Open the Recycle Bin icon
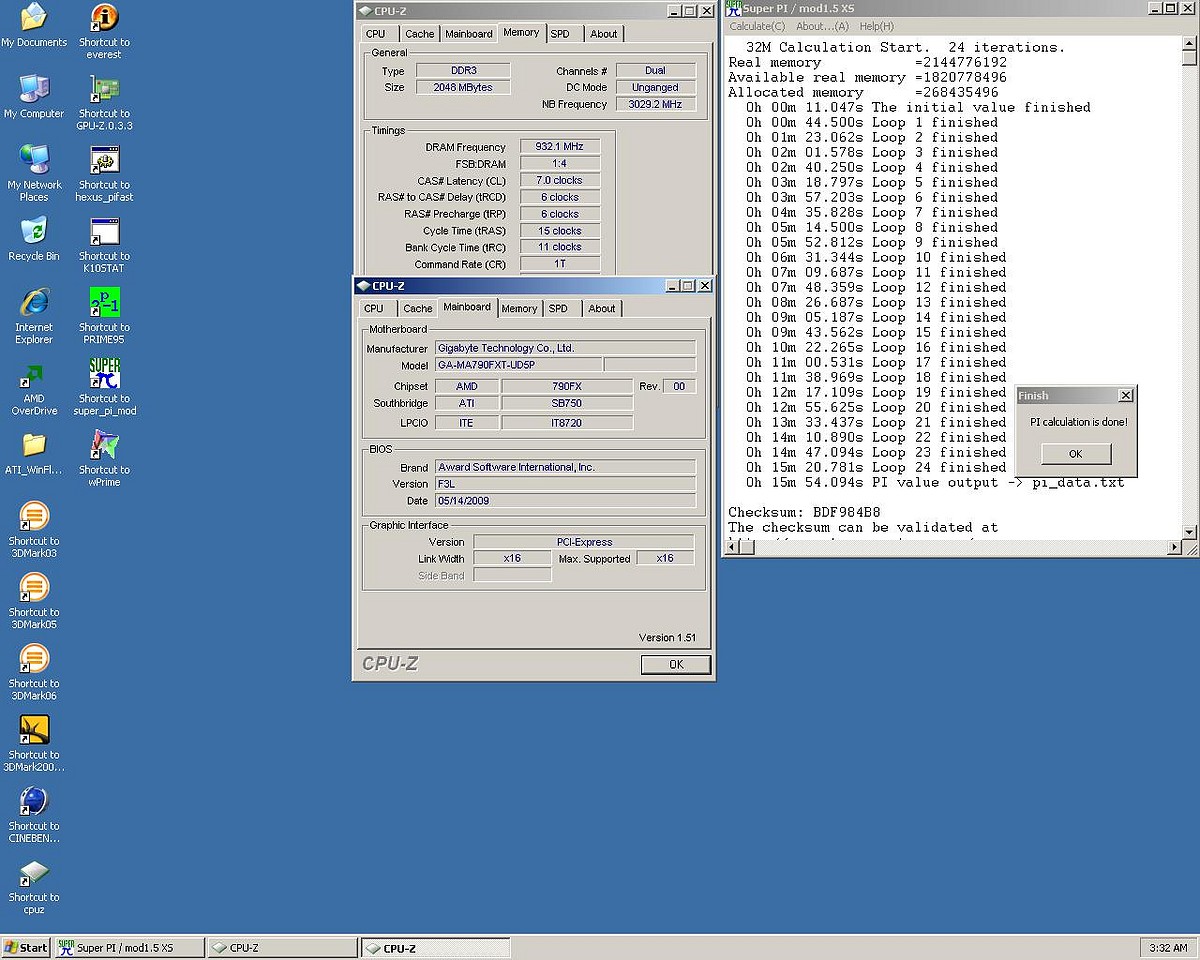The height and width of the screenshot is (960, 1200). pos(34,231)
